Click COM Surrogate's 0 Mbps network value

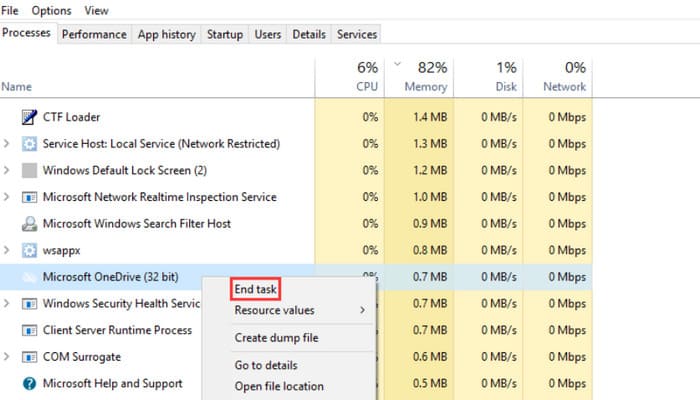(x=567, y=357)
